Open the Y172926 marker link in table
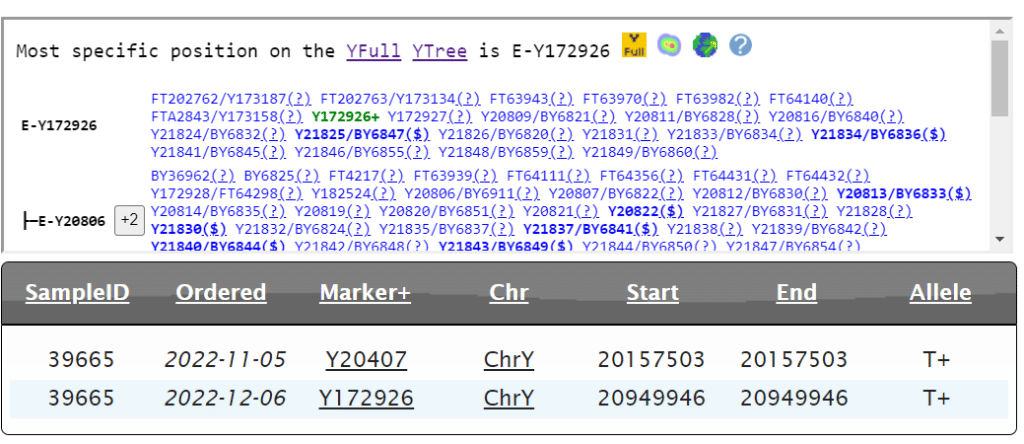 point(366,398)
